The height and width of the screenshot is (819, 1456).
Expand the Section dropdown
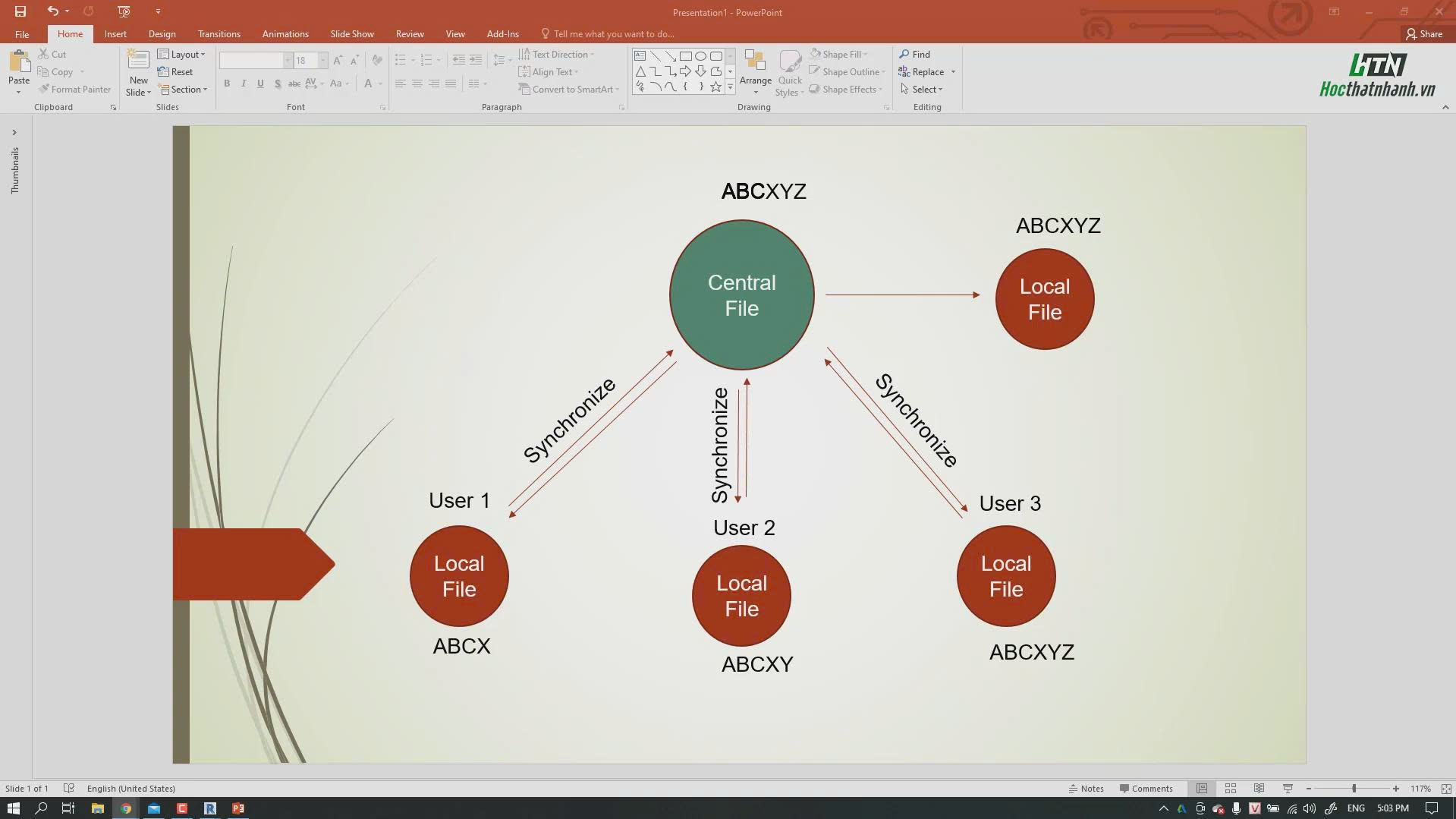point(182,90)
